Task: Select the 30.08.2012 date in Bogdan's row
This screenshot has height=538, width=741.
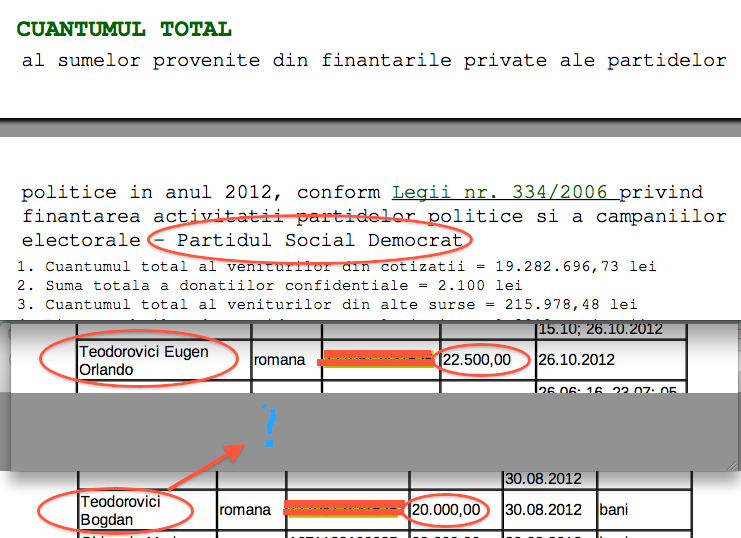Action: [x=541, y=510]
